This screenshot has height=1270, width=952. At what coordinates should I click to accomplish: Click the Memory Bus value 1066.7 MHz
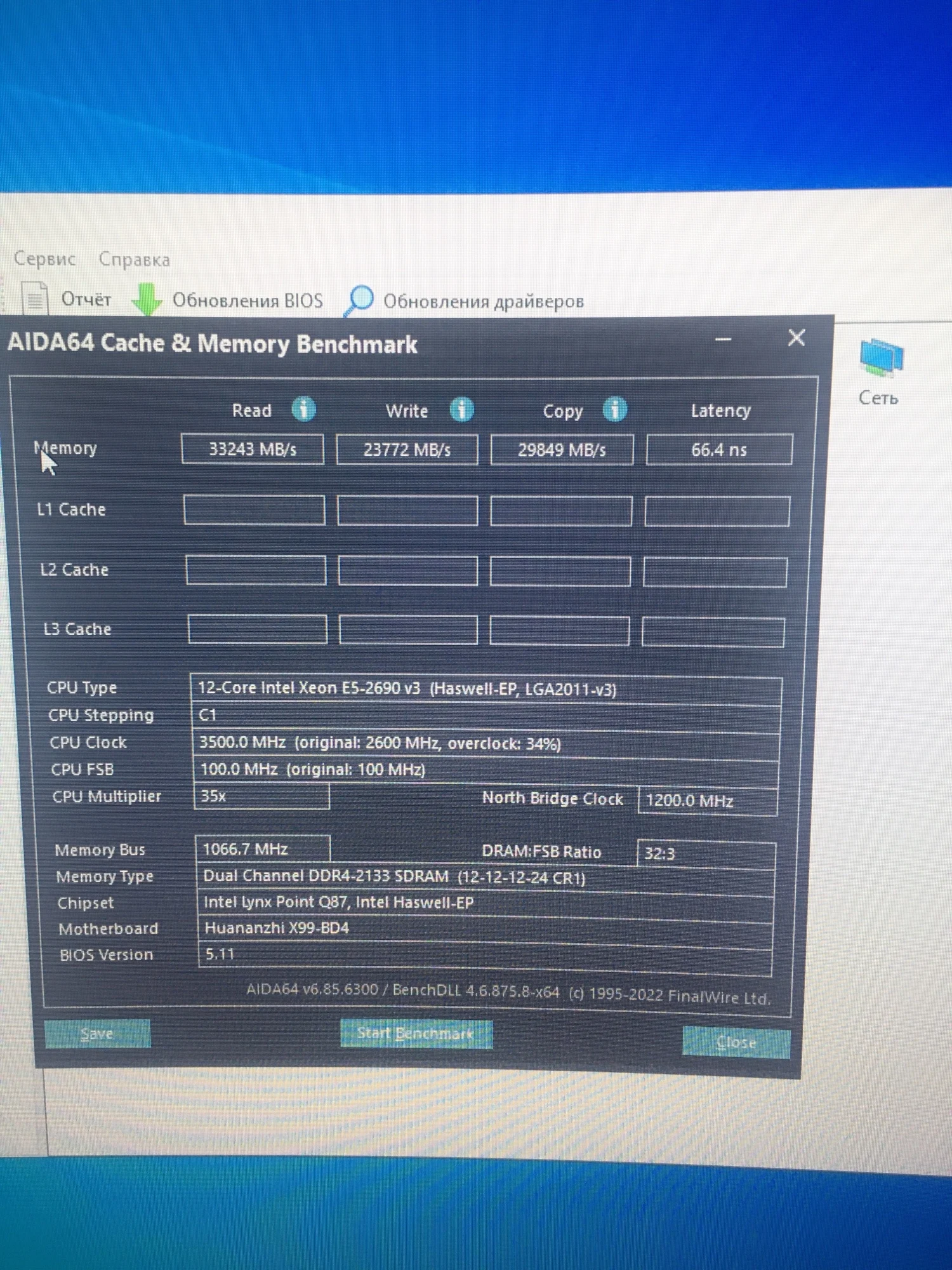263,850
